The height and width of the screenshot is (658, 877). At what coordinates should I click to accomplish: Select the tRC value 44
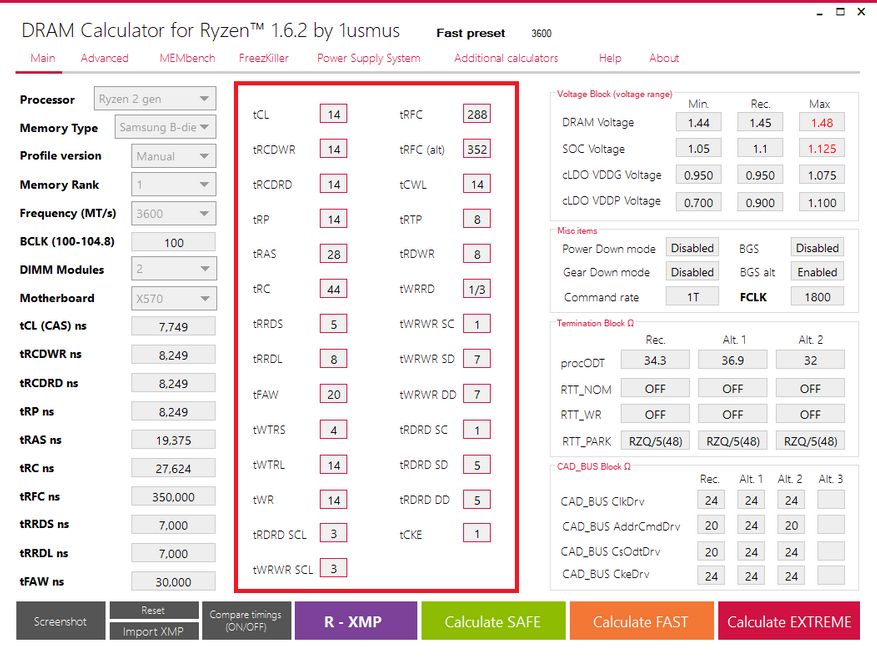[334, 289]
